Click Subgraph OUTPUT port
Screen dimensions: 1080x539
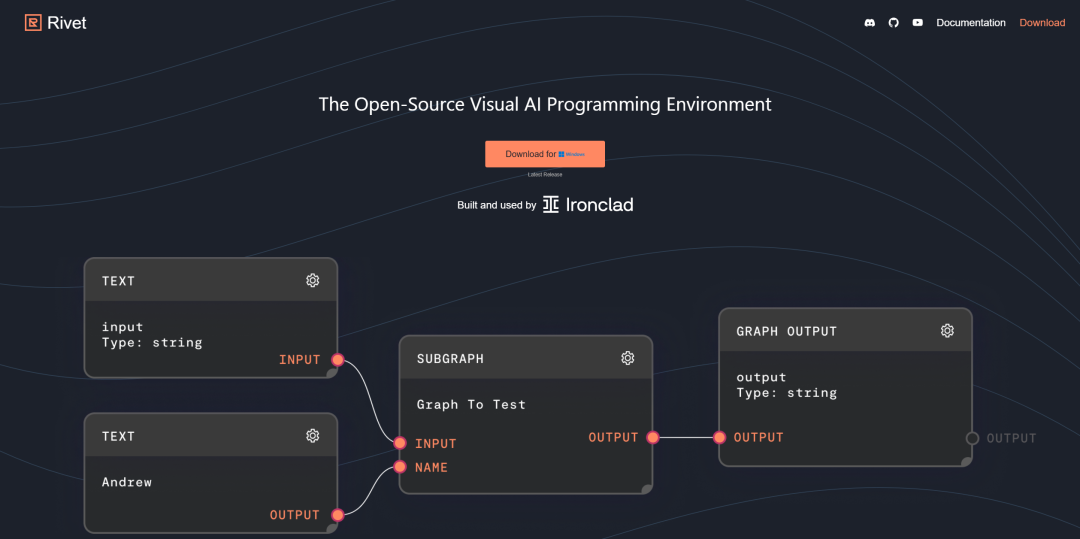[x=653, y=437]
